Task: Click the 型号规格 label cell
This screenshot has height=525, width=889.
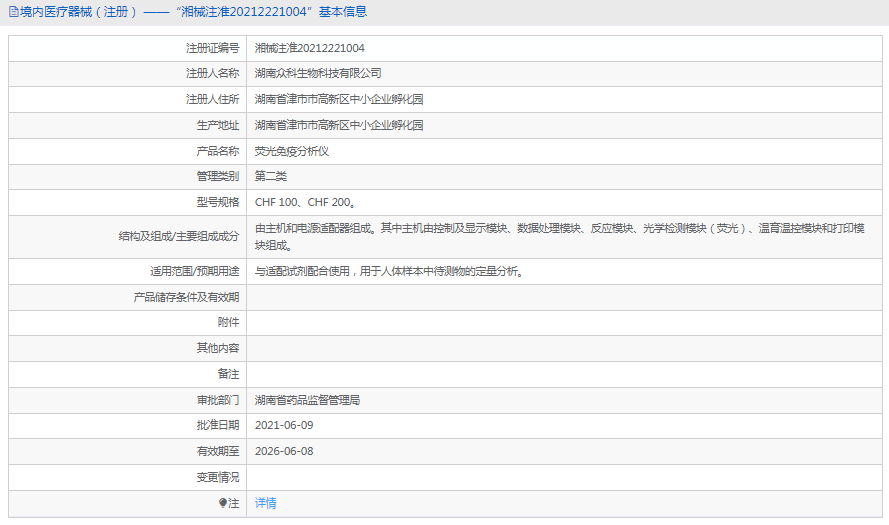Action: click(128, 202)
